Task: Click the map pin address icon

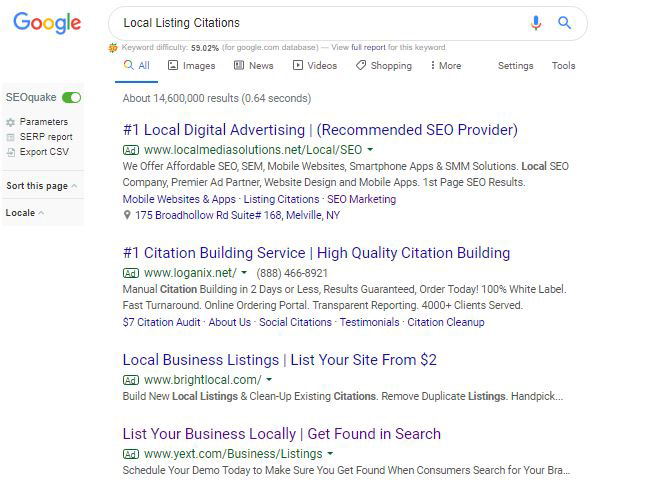Action: click(x=128, y=215)
